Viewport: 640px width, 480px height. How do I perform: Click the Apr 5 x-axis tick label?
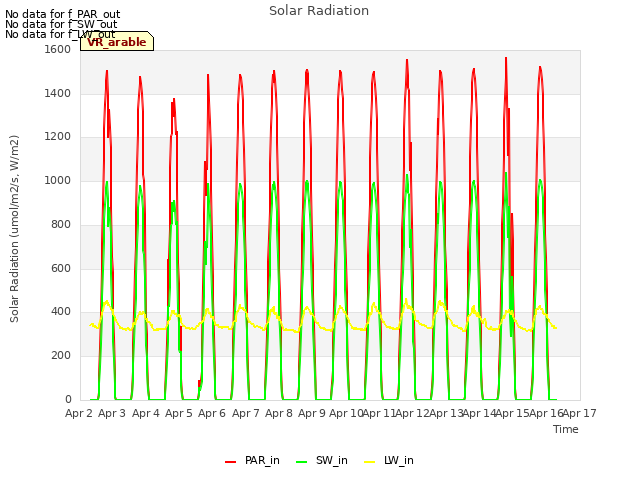[x=178, y=413]
